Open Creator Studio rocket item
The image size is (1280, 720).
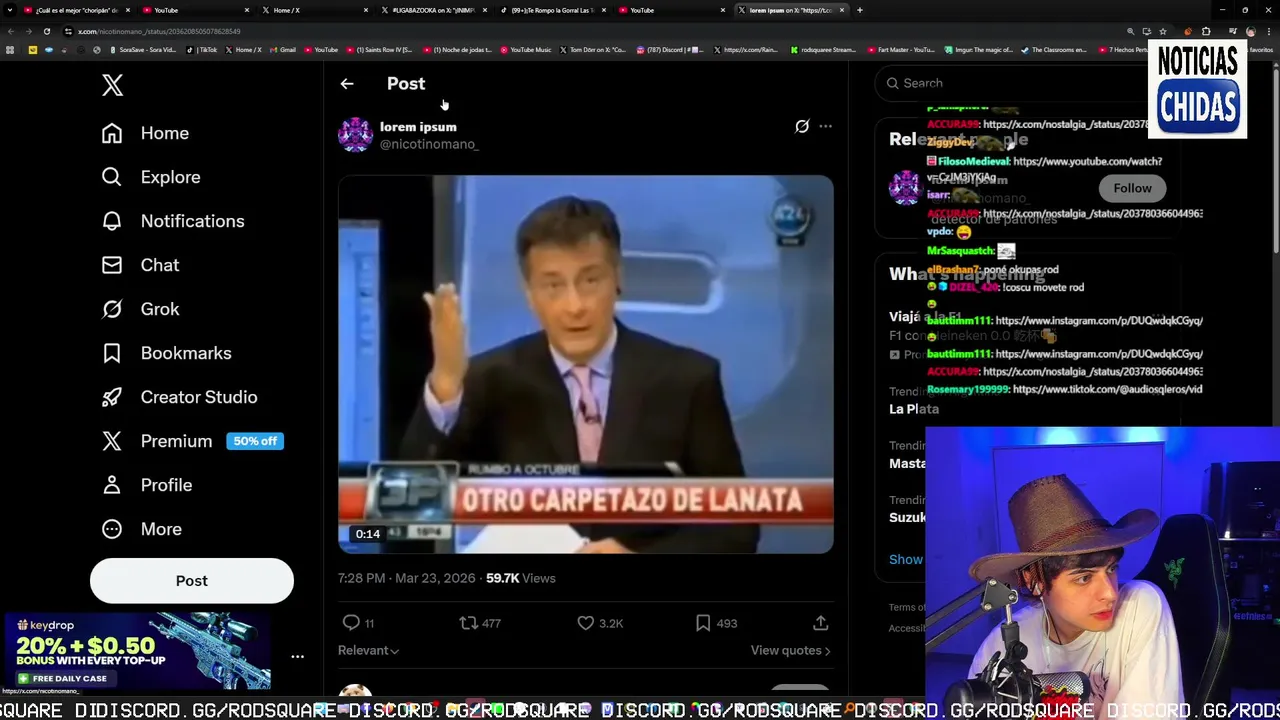click(x=179, y=397)
